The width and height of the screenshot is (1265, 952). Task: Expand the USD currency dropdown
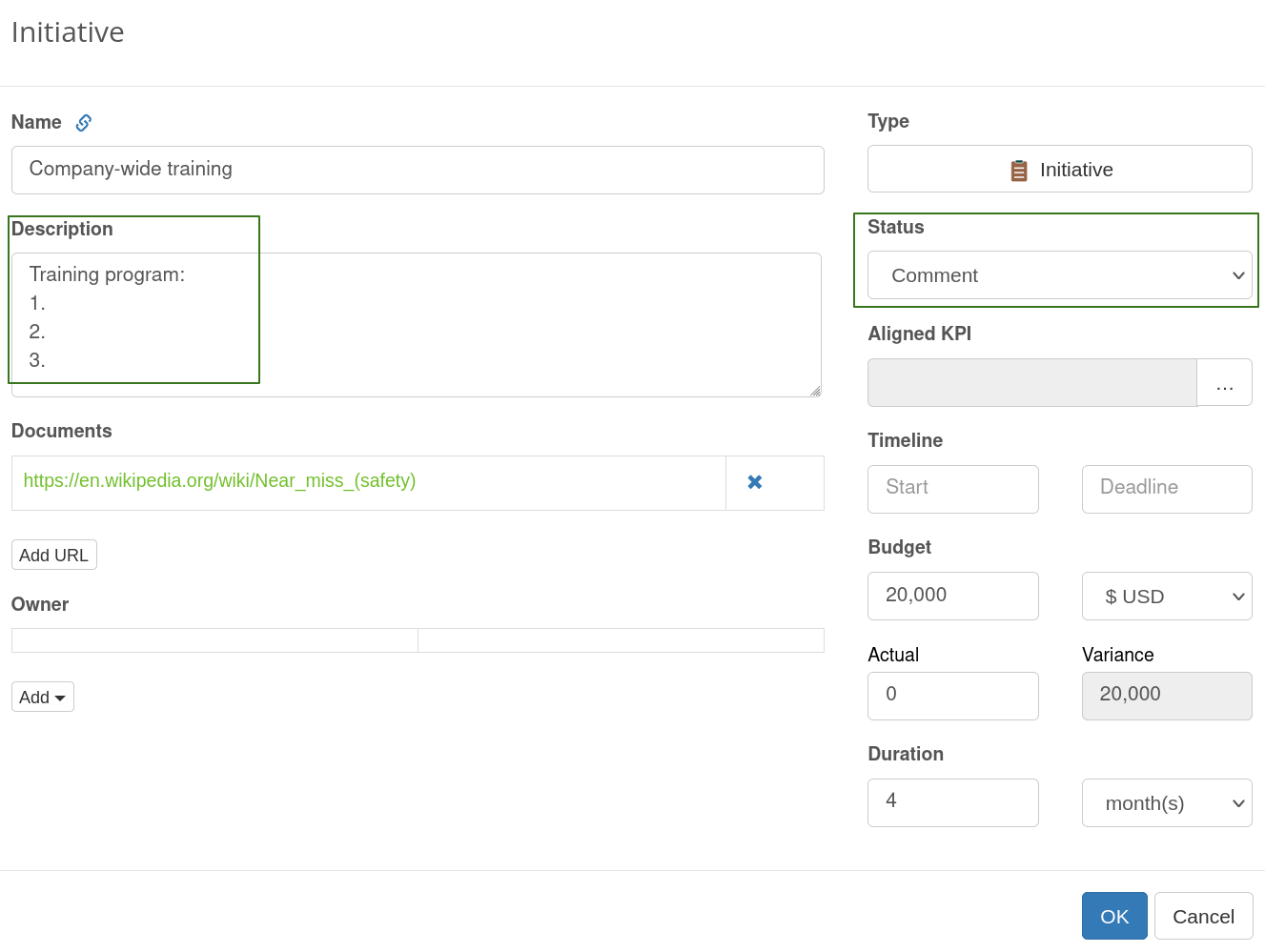click(x=1166, y=597)
